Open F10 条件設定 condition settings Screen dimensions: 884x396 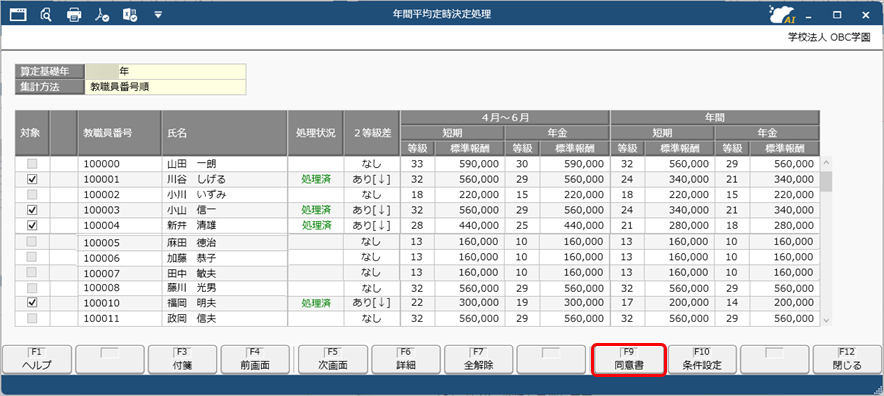tap(702, 359)
